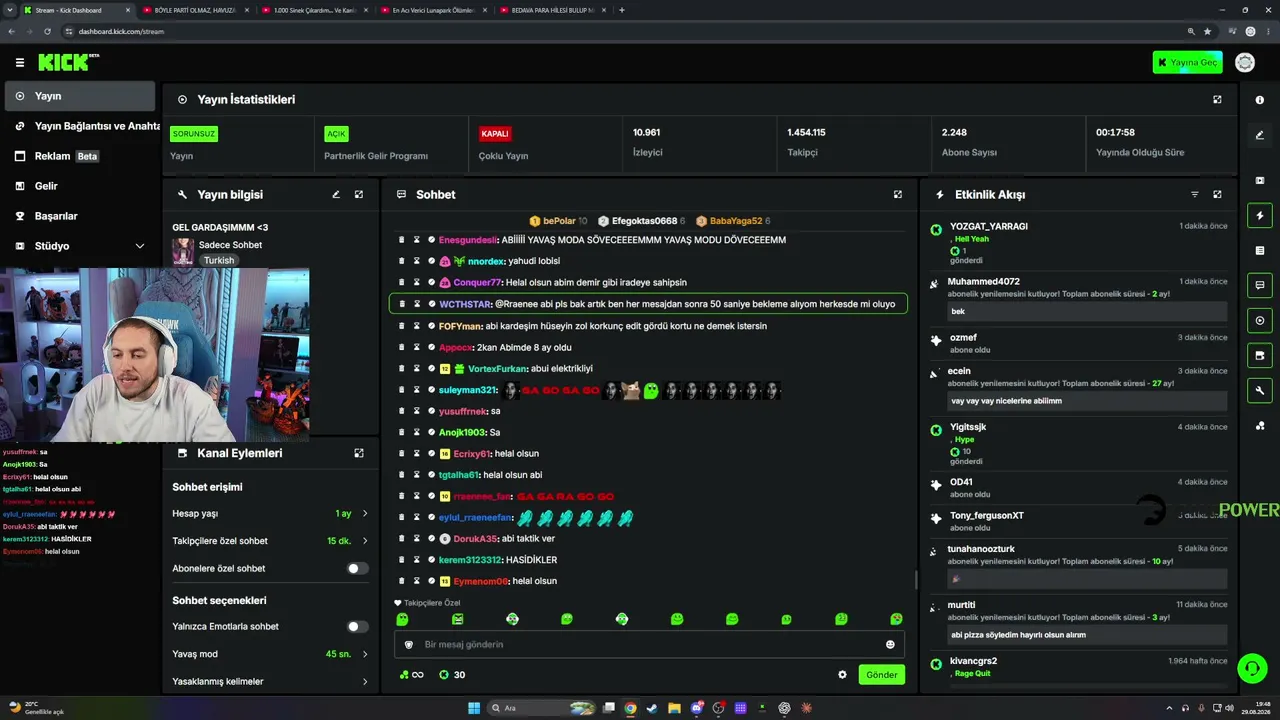Open the Yavaş mod duration setting

pos(270,654)
